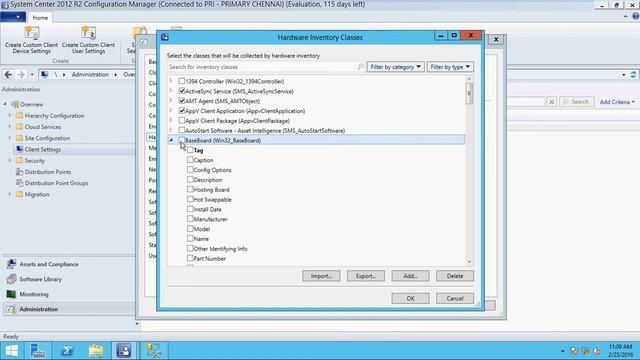Click Create Custom Client Device Settings icon
This screenshot has height=360, width=640.
(x=31, y=33)
